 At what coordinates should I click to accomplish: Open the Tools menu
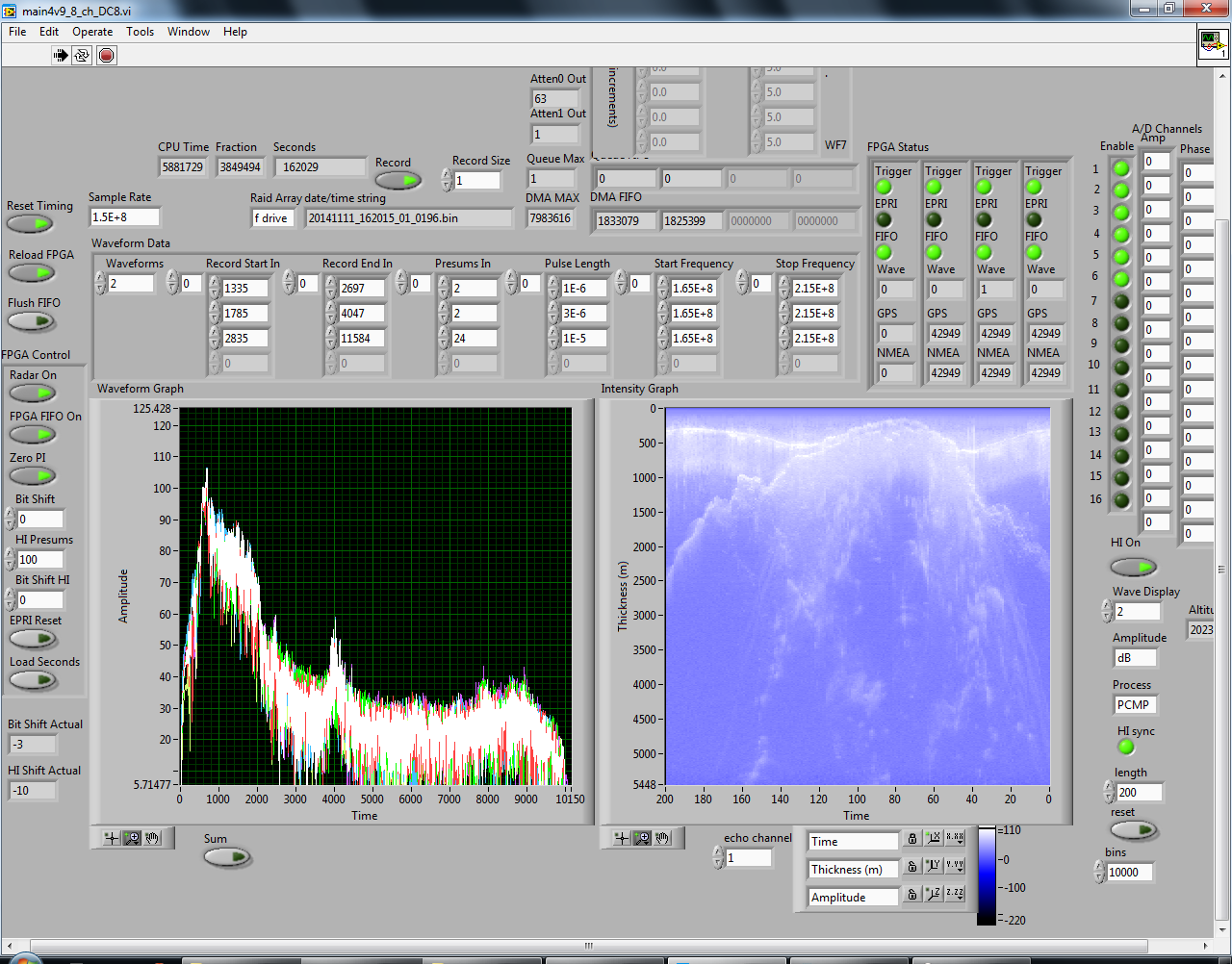coord(140,32)
